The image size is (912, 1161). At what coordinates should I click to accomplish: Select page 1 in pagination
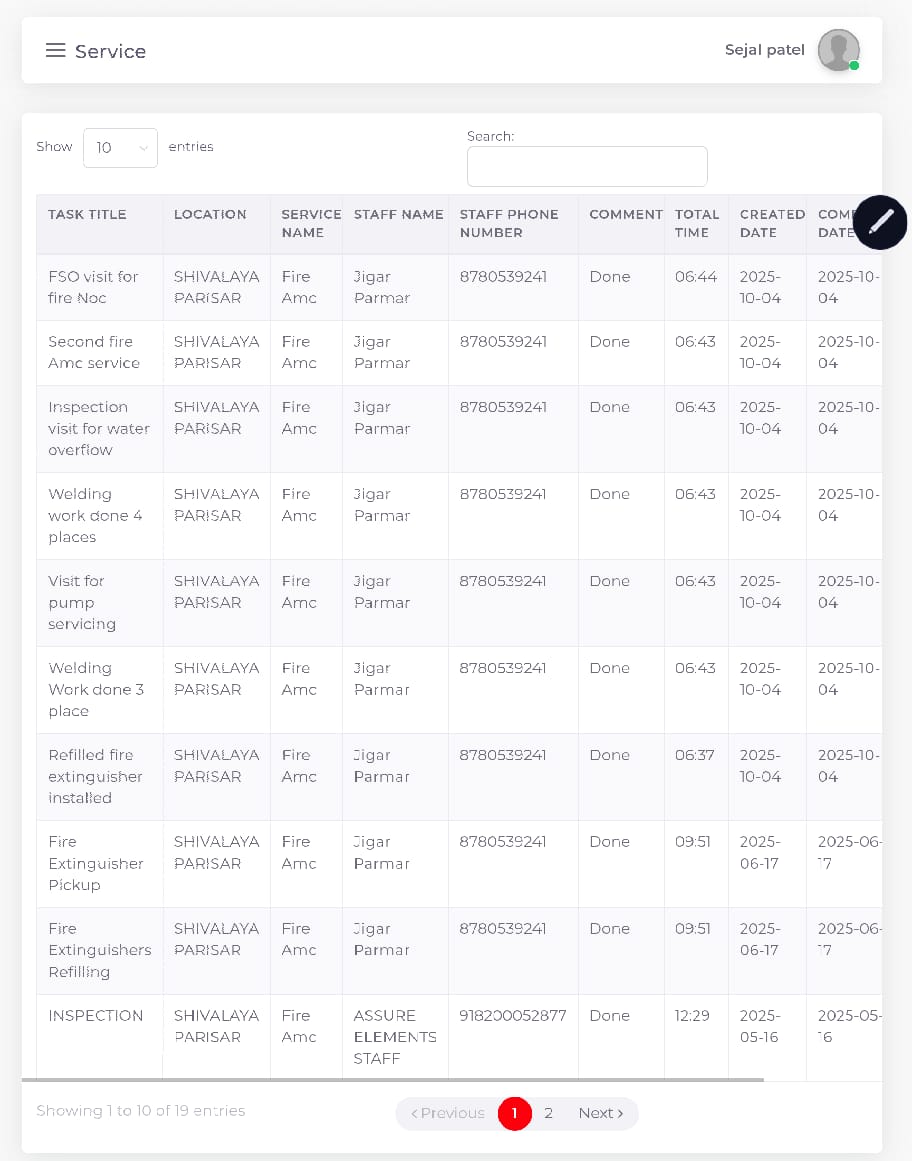(x=514, y=1113)
